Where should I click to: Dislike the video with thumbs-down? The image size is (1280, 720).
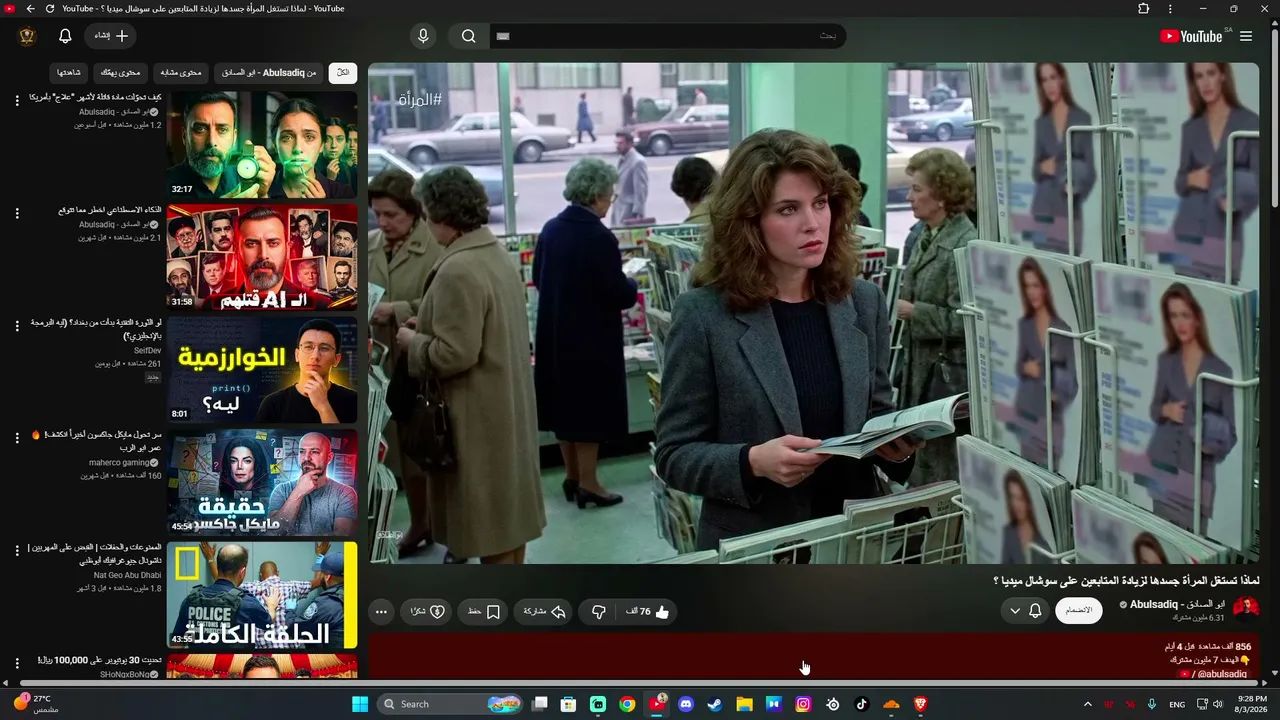(x=599, y=612)
